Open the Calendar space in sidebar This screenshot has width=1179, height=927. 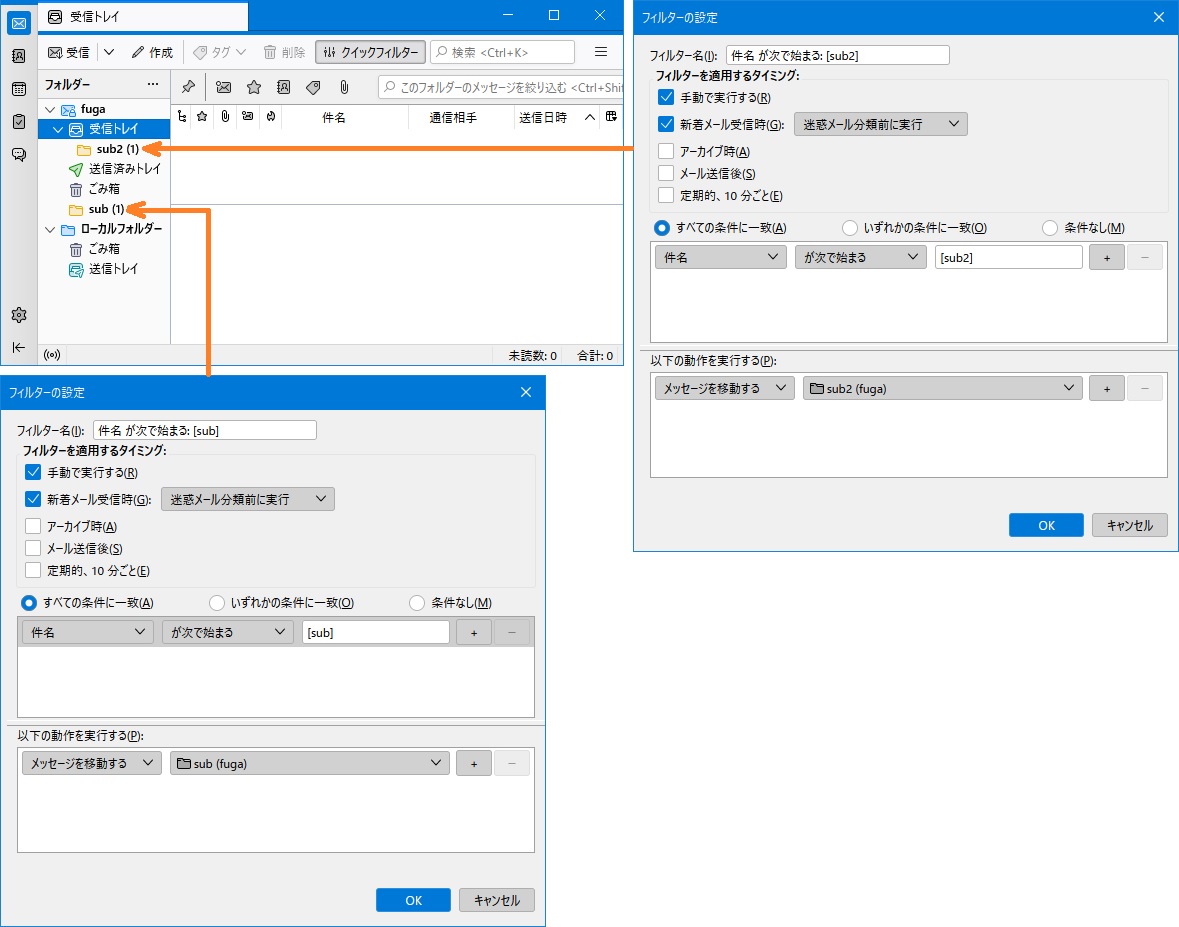pyautogui.click(x=18, y=89)
